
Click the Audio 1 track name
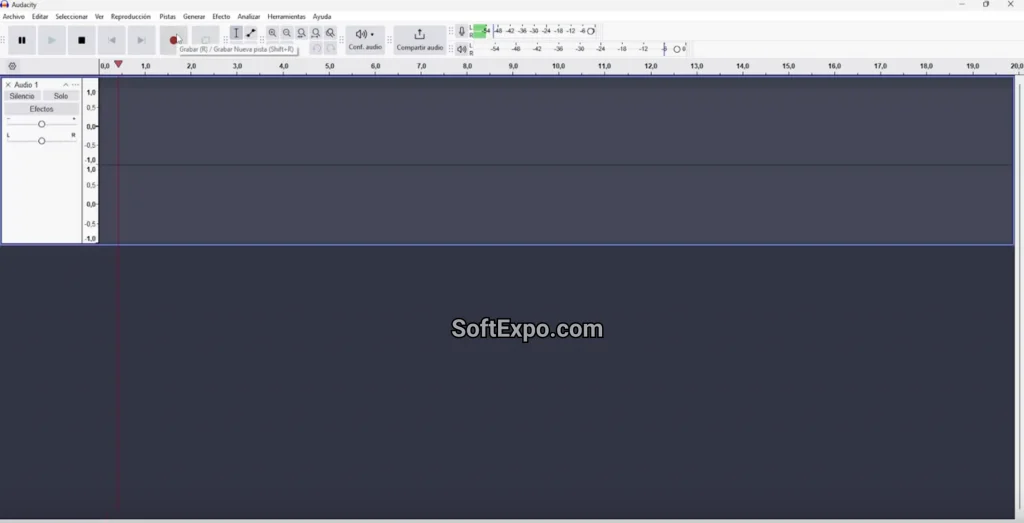tap(26, 85)
